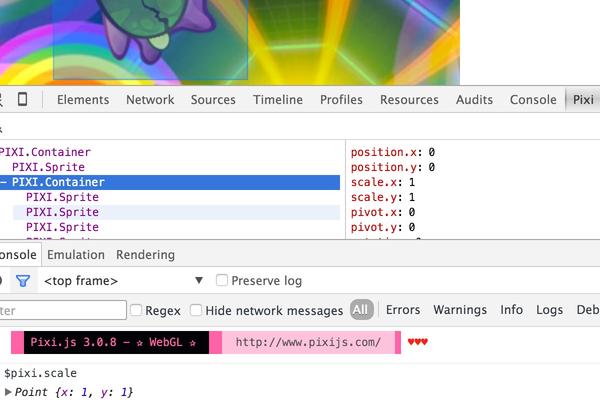Click in the console filter text field
This screenshot has width=600, height=400.
tap(62, 310)
